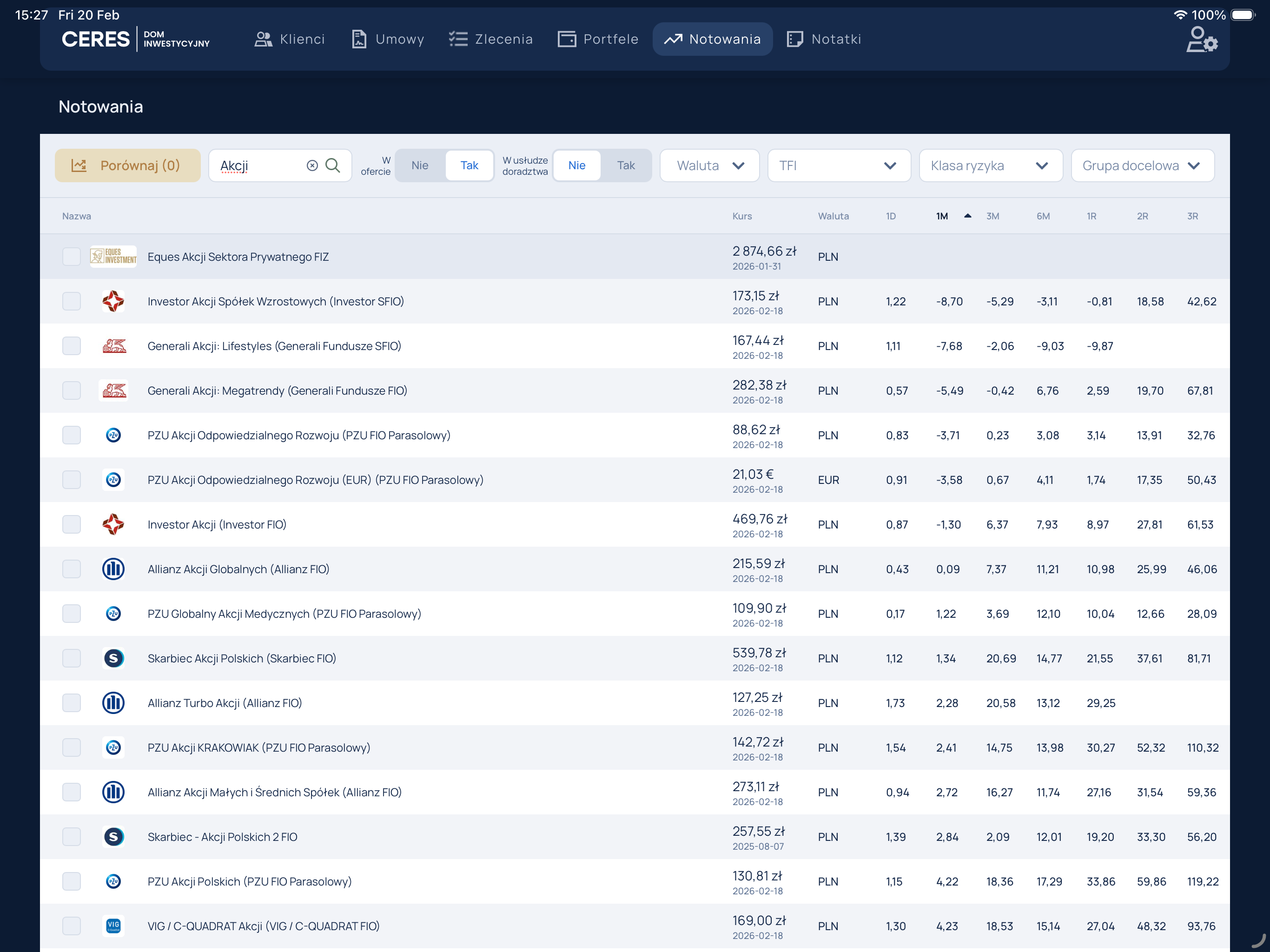Click Investor Akcji (Investor FIO) logo

(113, 525)
